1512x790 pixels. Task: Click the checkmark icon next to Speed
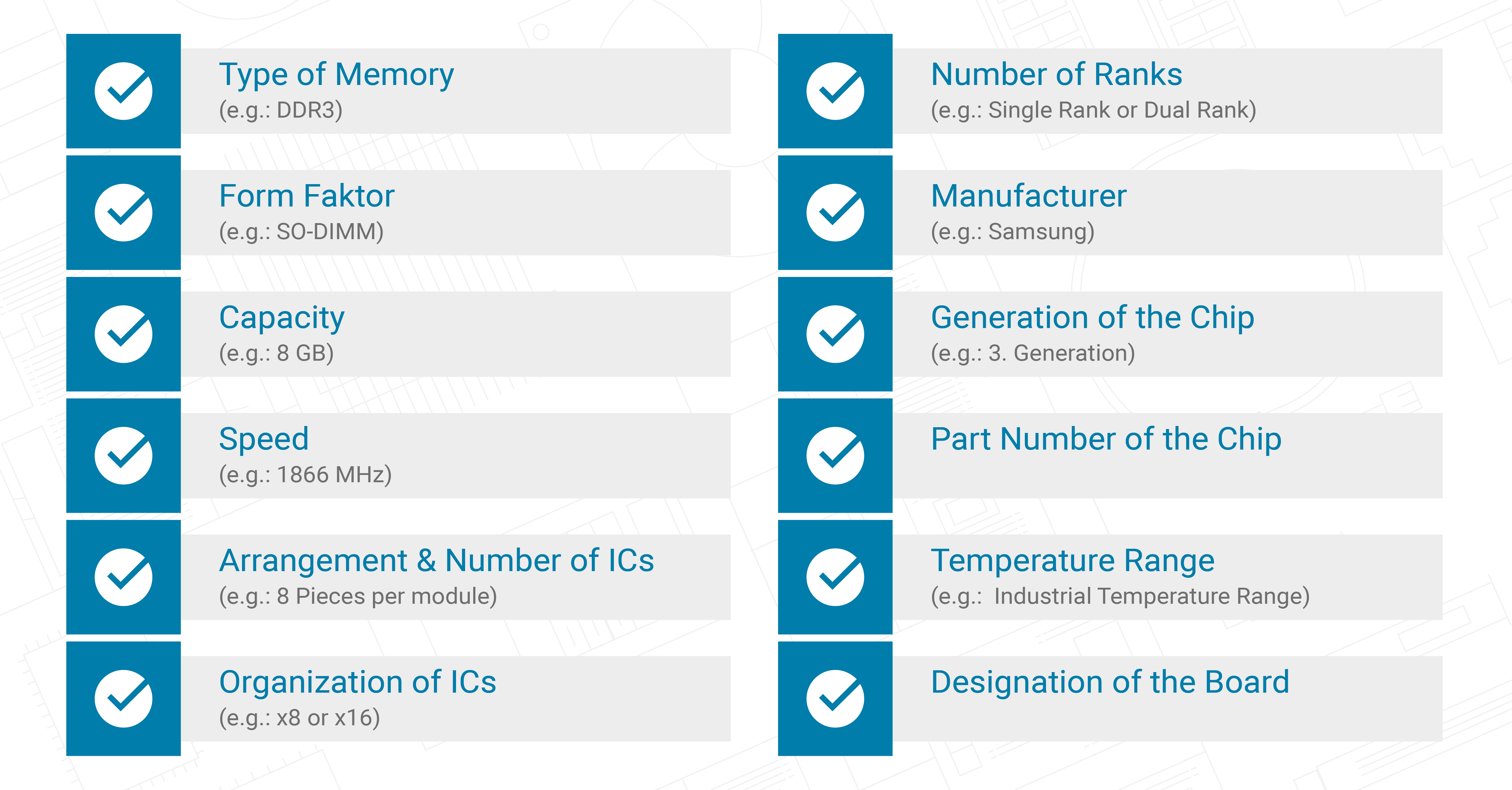click(x=123, y=455)
